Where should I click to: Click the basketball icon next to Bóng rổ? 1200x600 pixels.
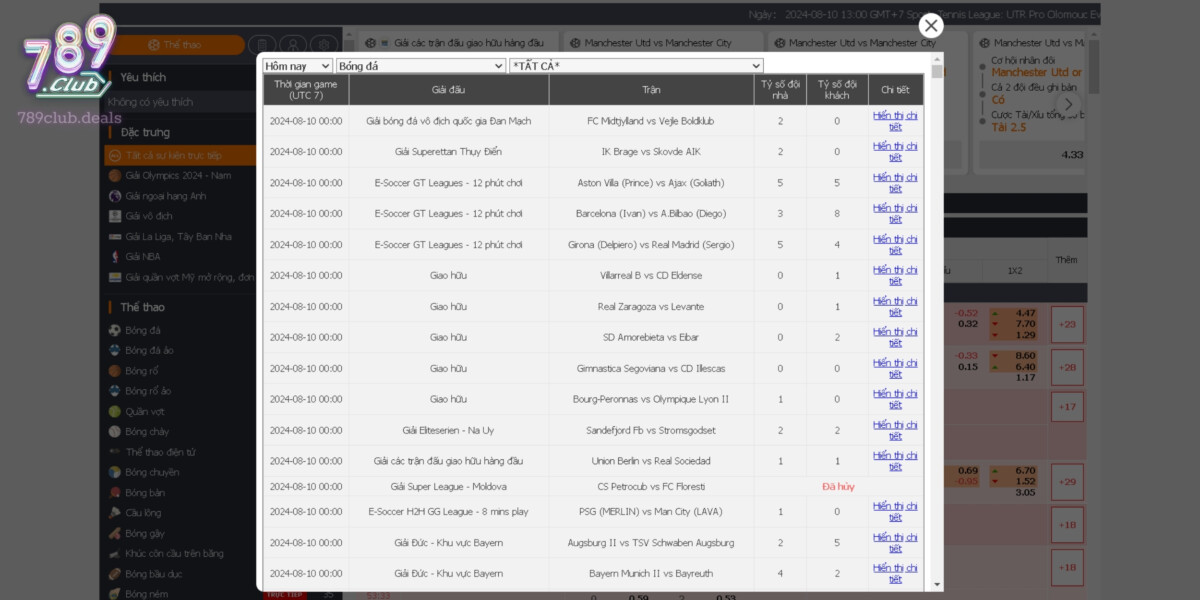pos(115,371)
